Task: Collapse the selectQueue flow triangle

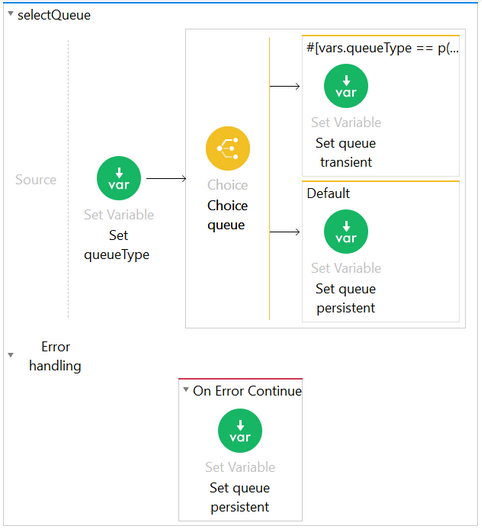Action: [x=11, y=14]
